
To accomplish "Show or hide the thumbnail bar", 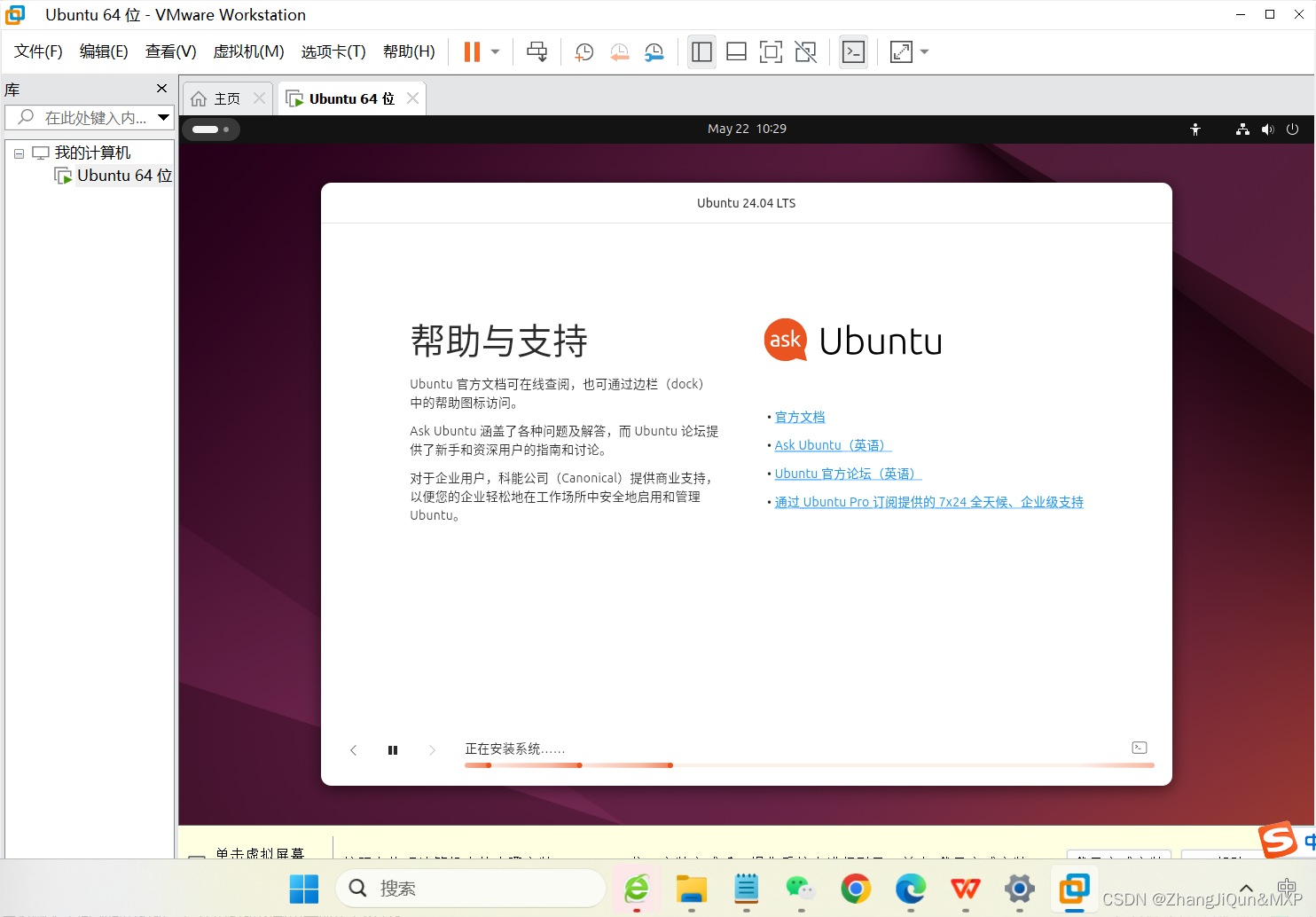I will 736,51.
